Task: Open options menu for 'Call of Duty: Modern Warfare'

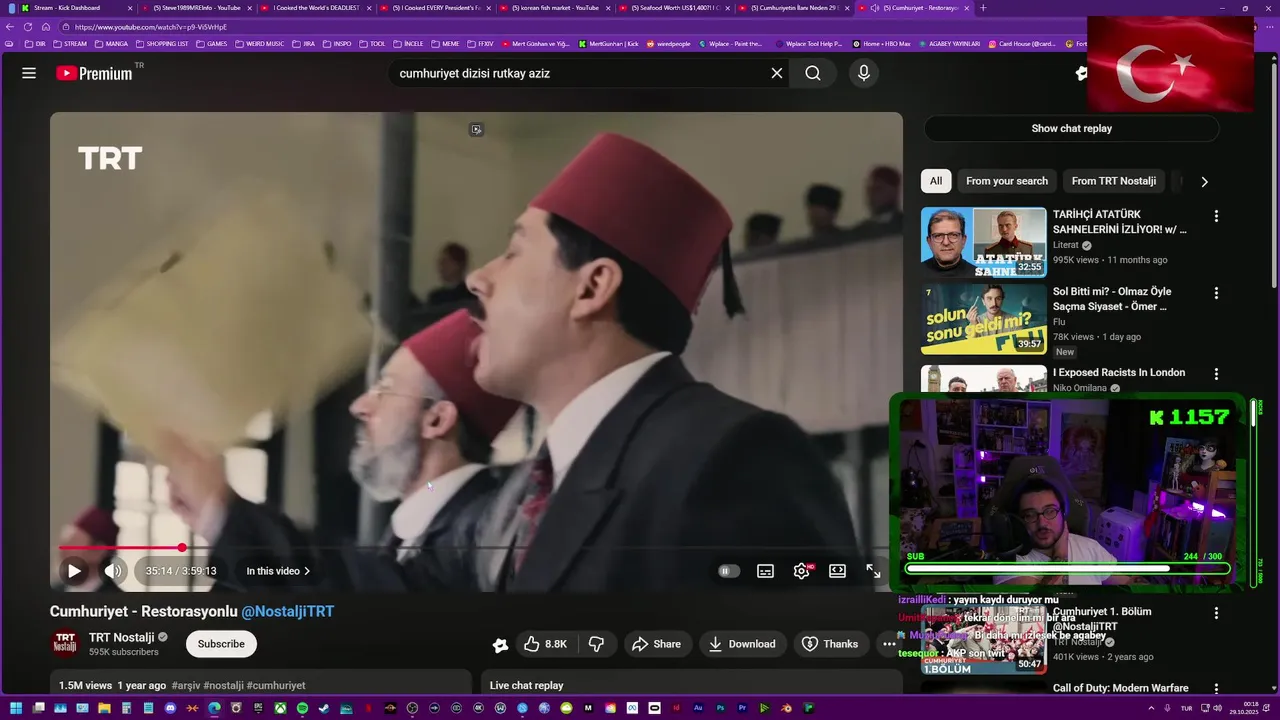Action: click(1216, 689)
